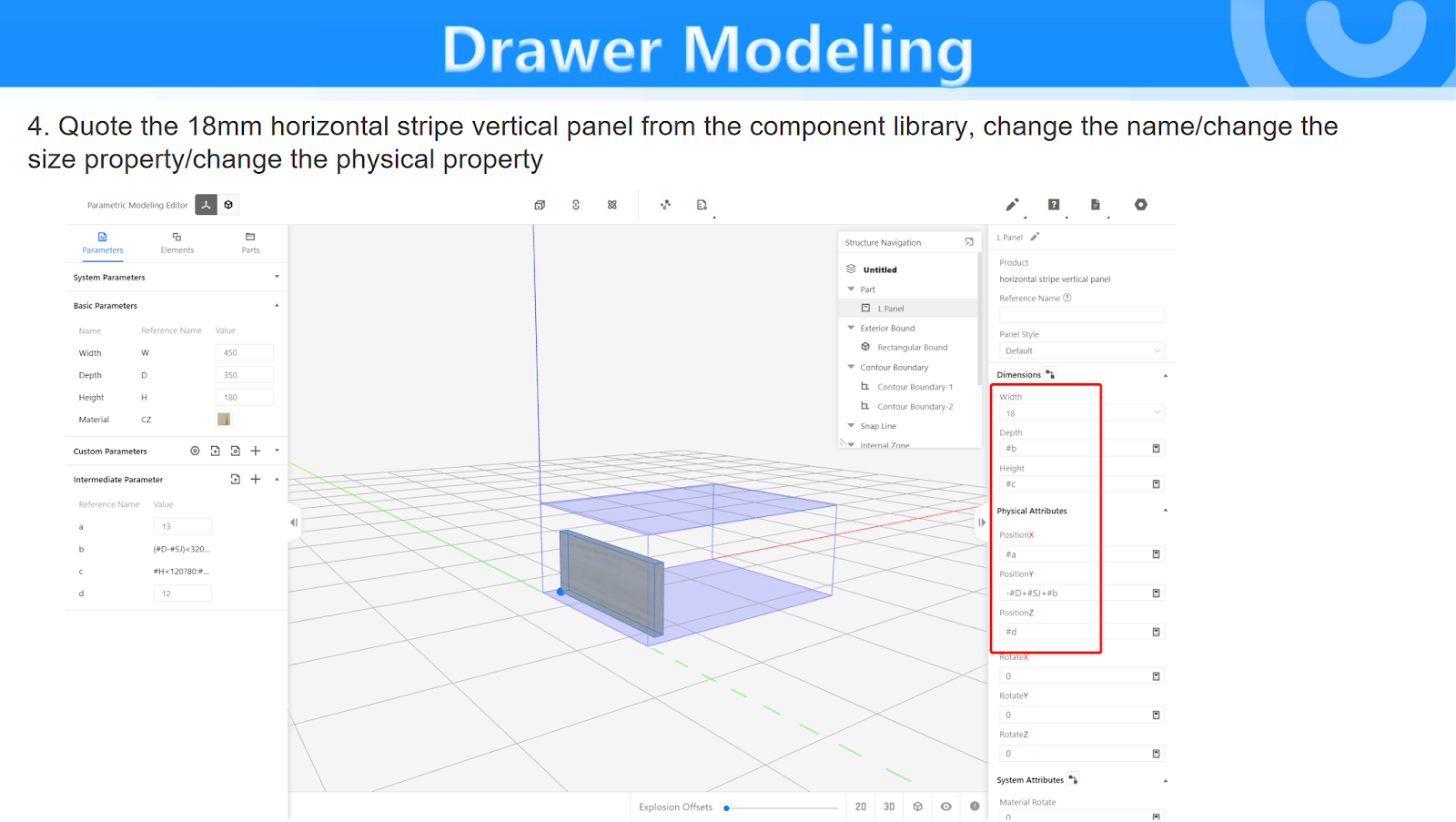Click second file icon in Custom Parameters
1456x822 pixels.
click(x=236, y=452)
